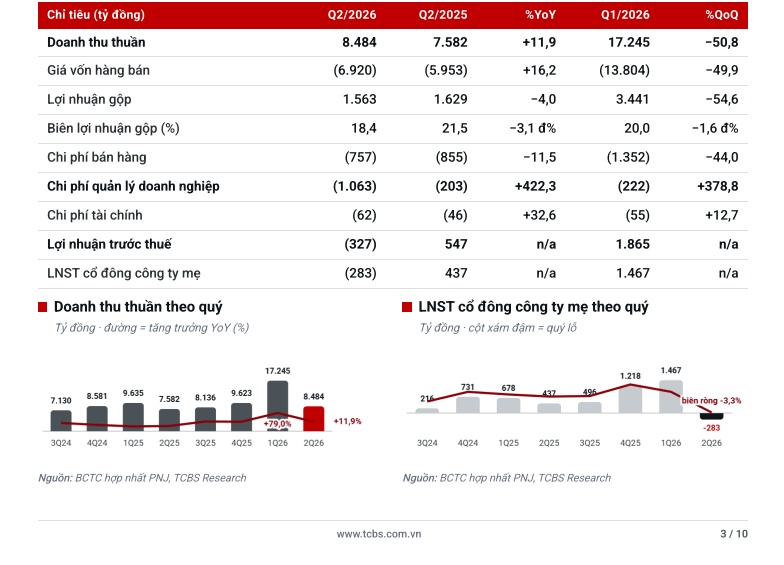This screenshot has height=565, width=784.
Task: Click the Q2/2026 column header
Action: click(x=352, y=14)
